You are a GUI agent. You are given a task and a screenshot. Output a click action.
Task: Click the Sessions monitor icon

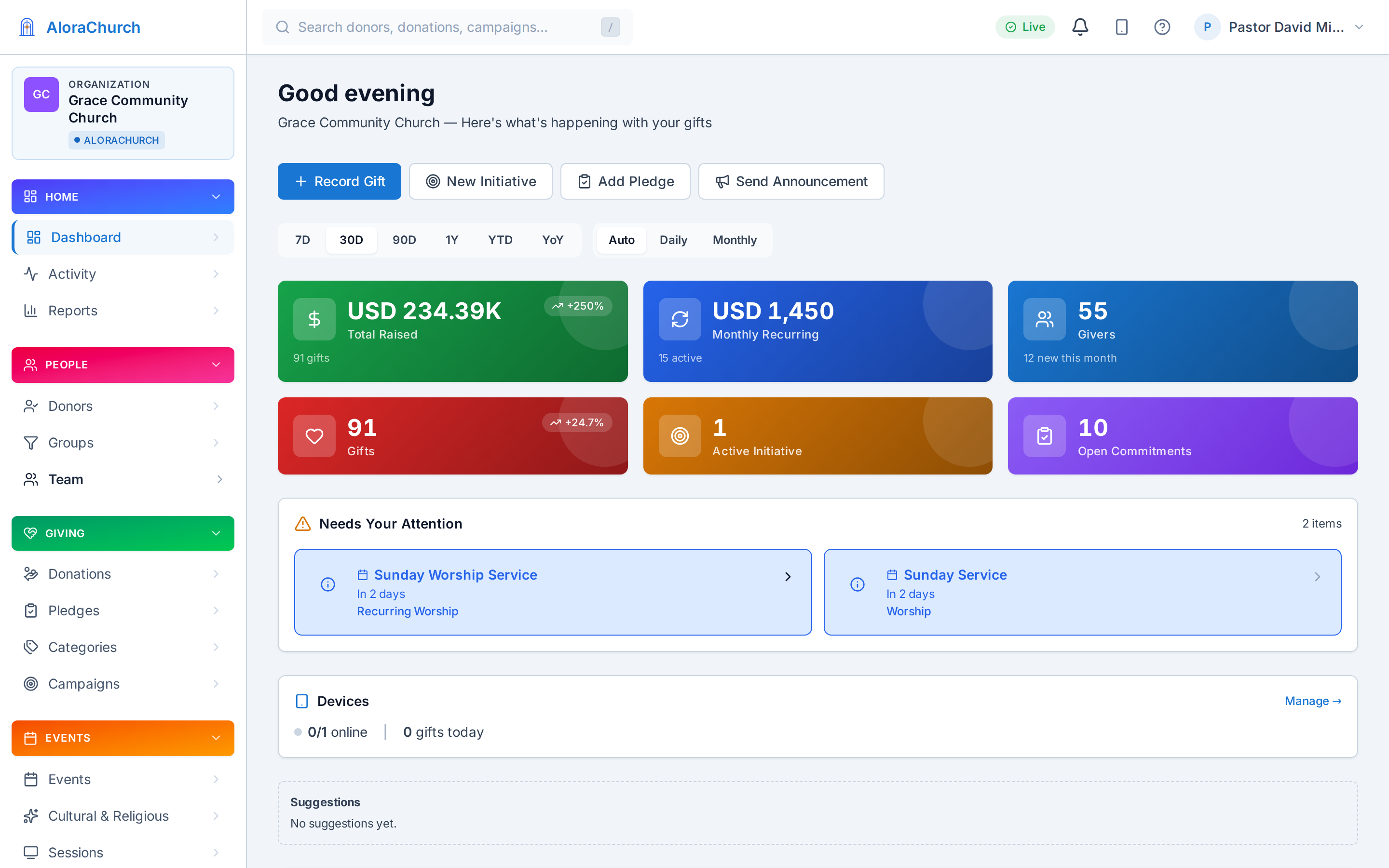click(31, 853)
